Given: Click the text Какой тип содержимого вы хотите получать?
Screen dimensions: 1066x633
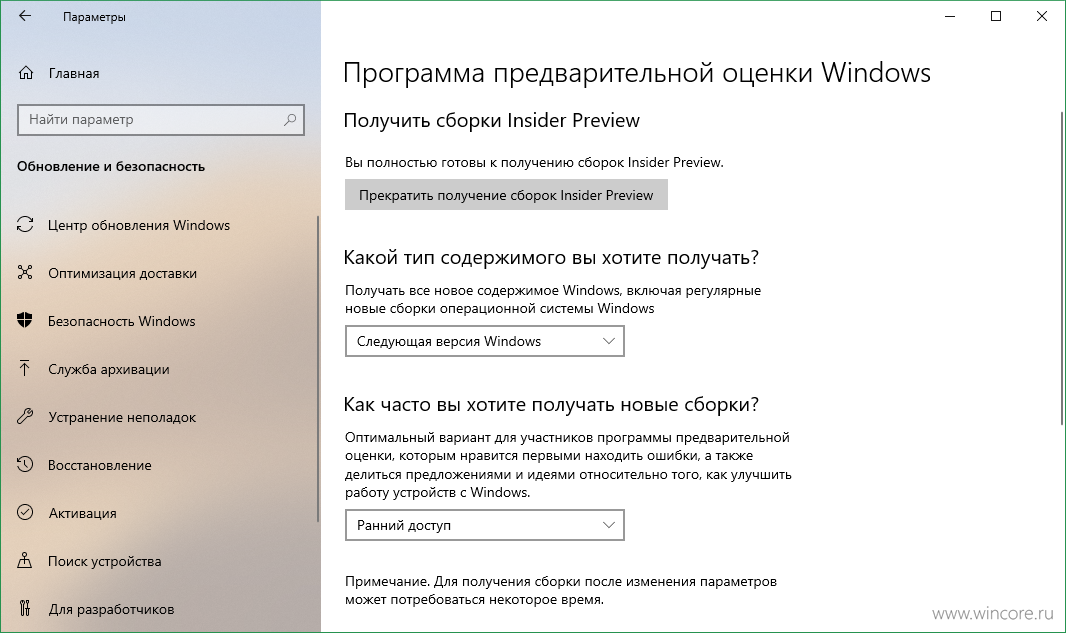Looking at the screenshot, I should coord(551,258).
